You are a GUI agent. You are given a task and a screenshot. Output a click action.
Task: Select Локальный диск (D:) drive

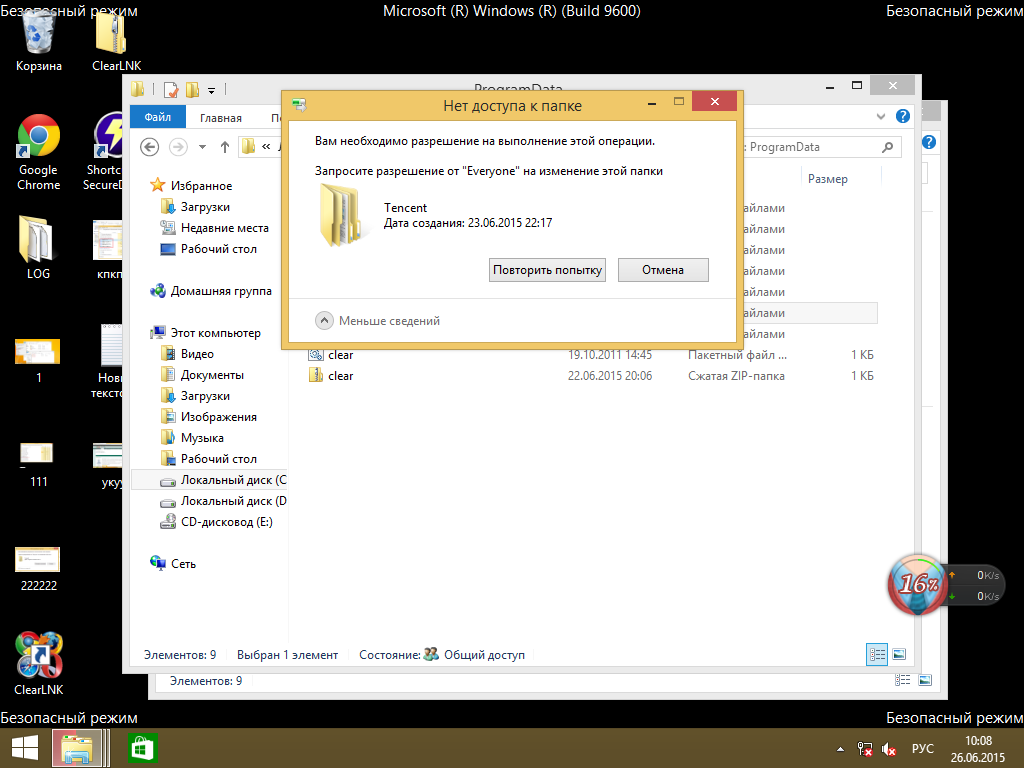pos(223,501)
